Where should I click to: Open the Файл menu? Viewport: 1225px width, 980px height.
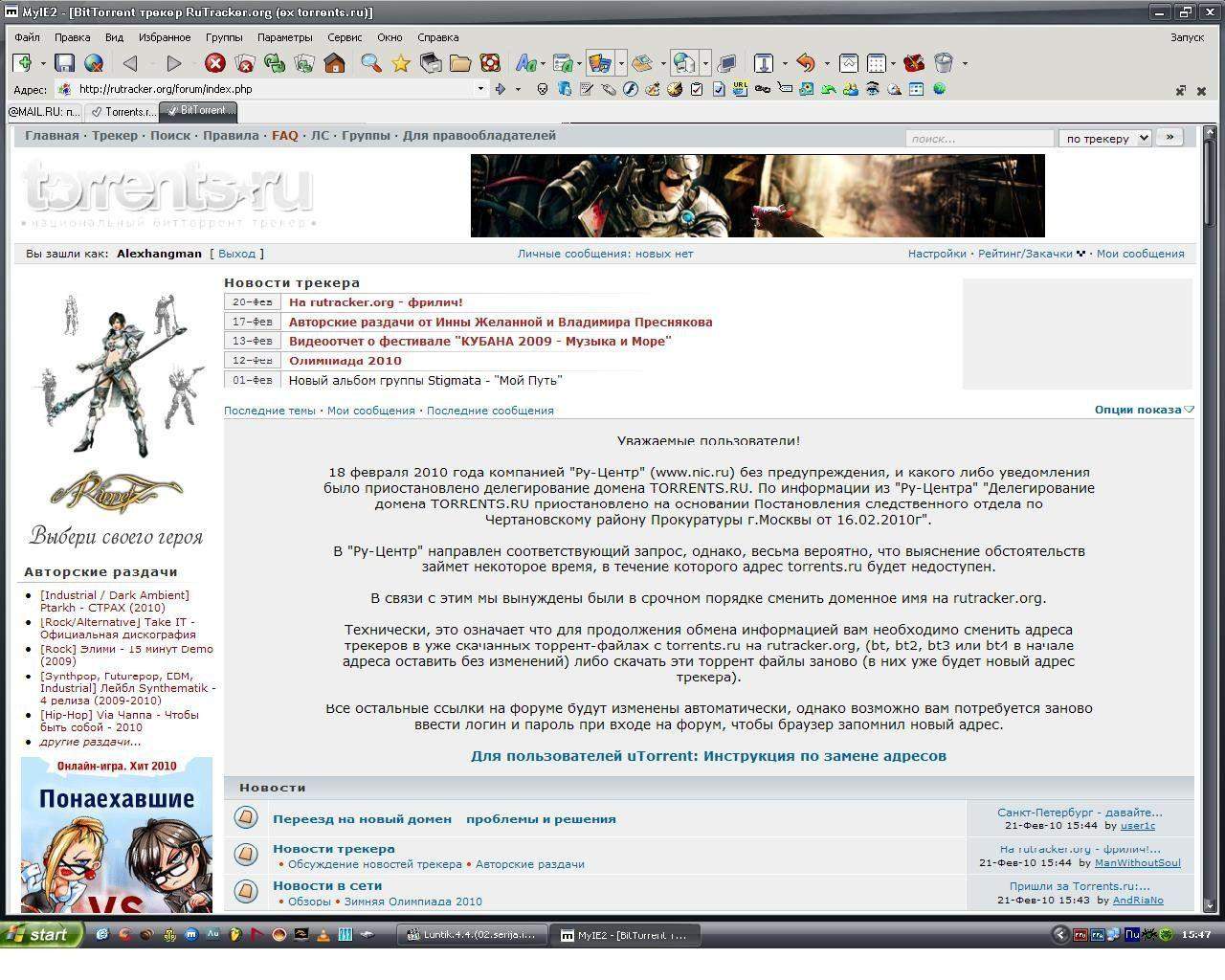click(x=27, y=37)
